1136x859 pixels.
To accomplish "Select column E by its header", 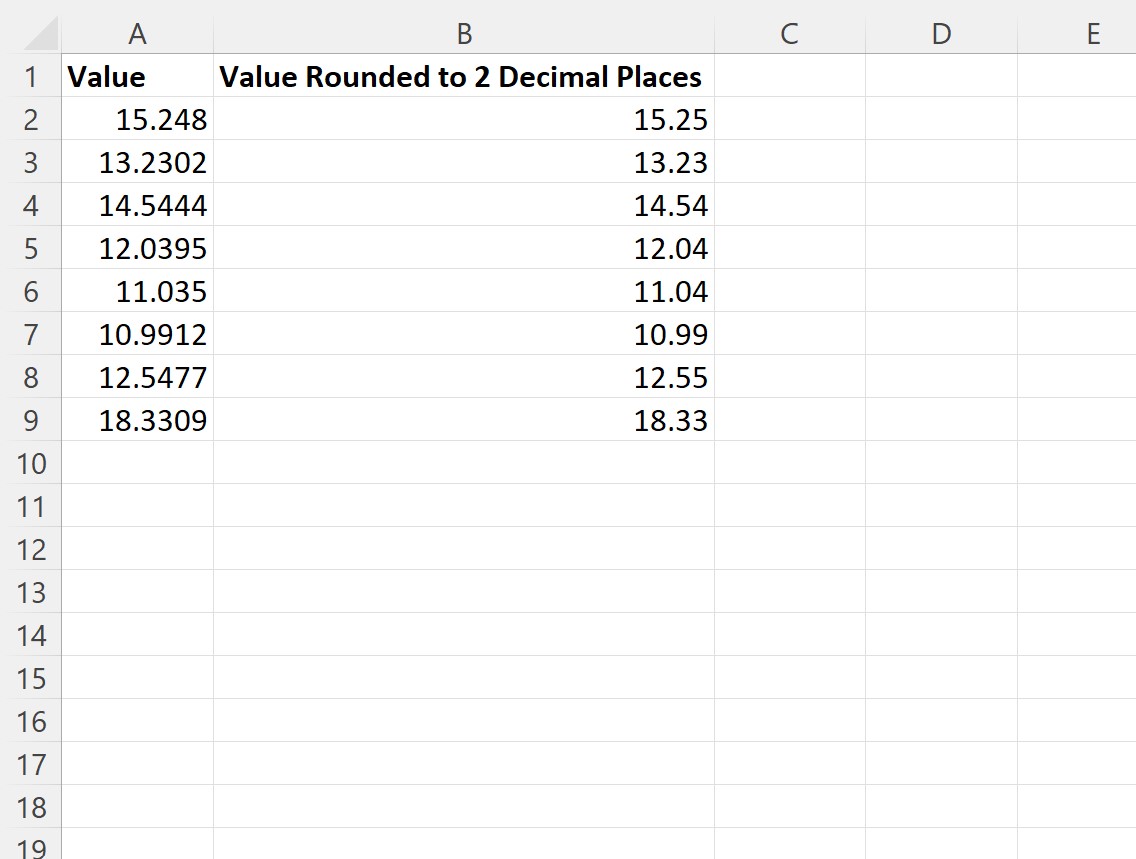I will pos(1092,33).
